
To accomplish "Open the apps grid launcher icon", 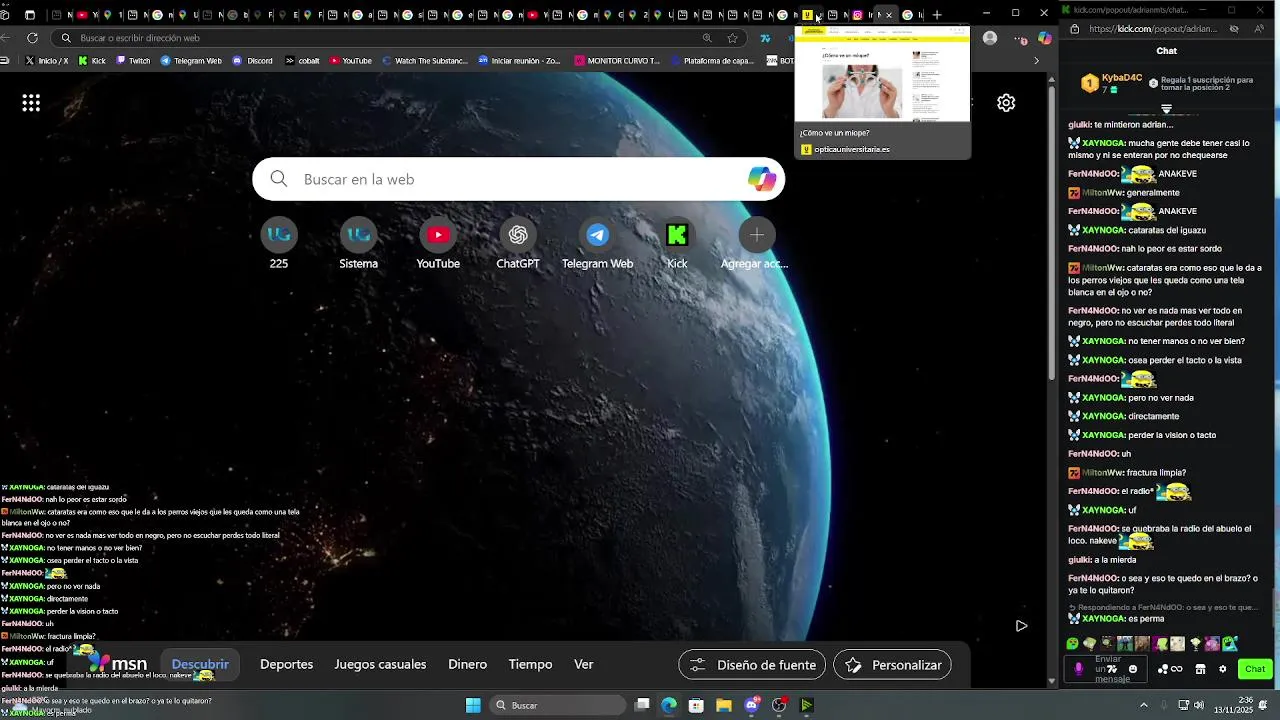I will click(31, 103).
